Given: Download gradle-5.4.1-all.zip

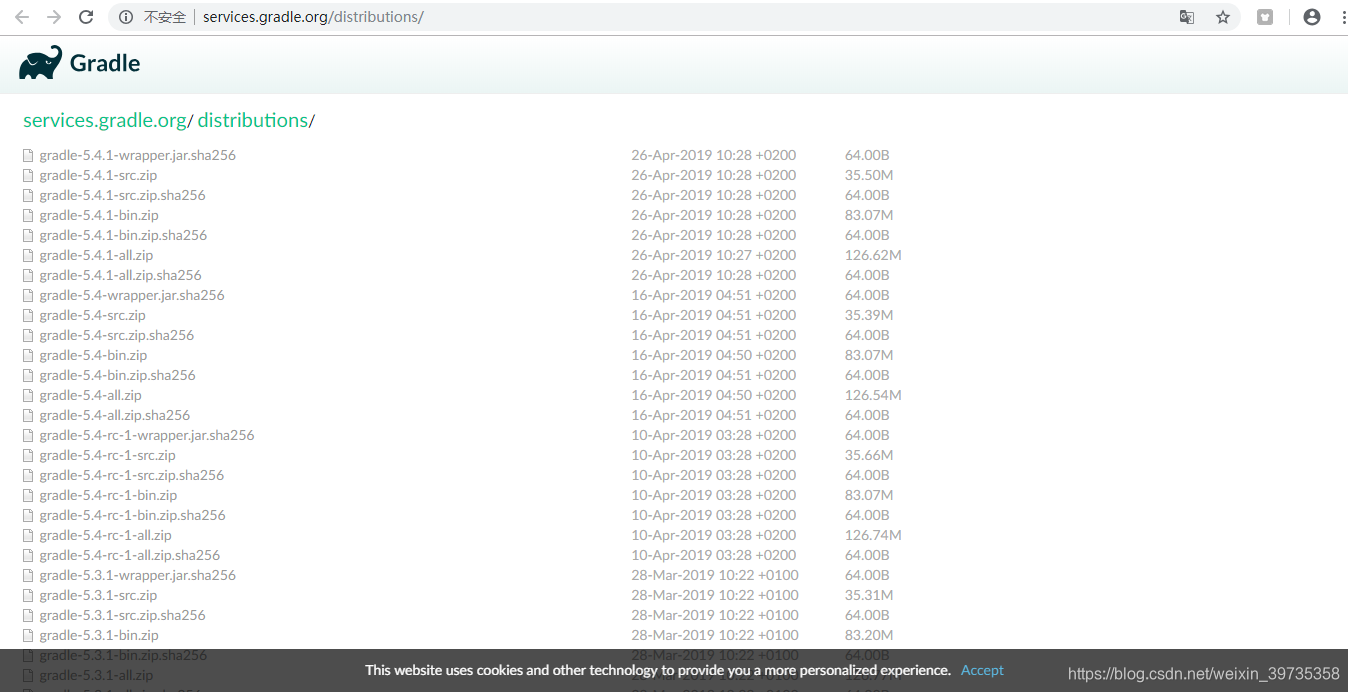Looking at the screenshot, I should coord(96,255).
